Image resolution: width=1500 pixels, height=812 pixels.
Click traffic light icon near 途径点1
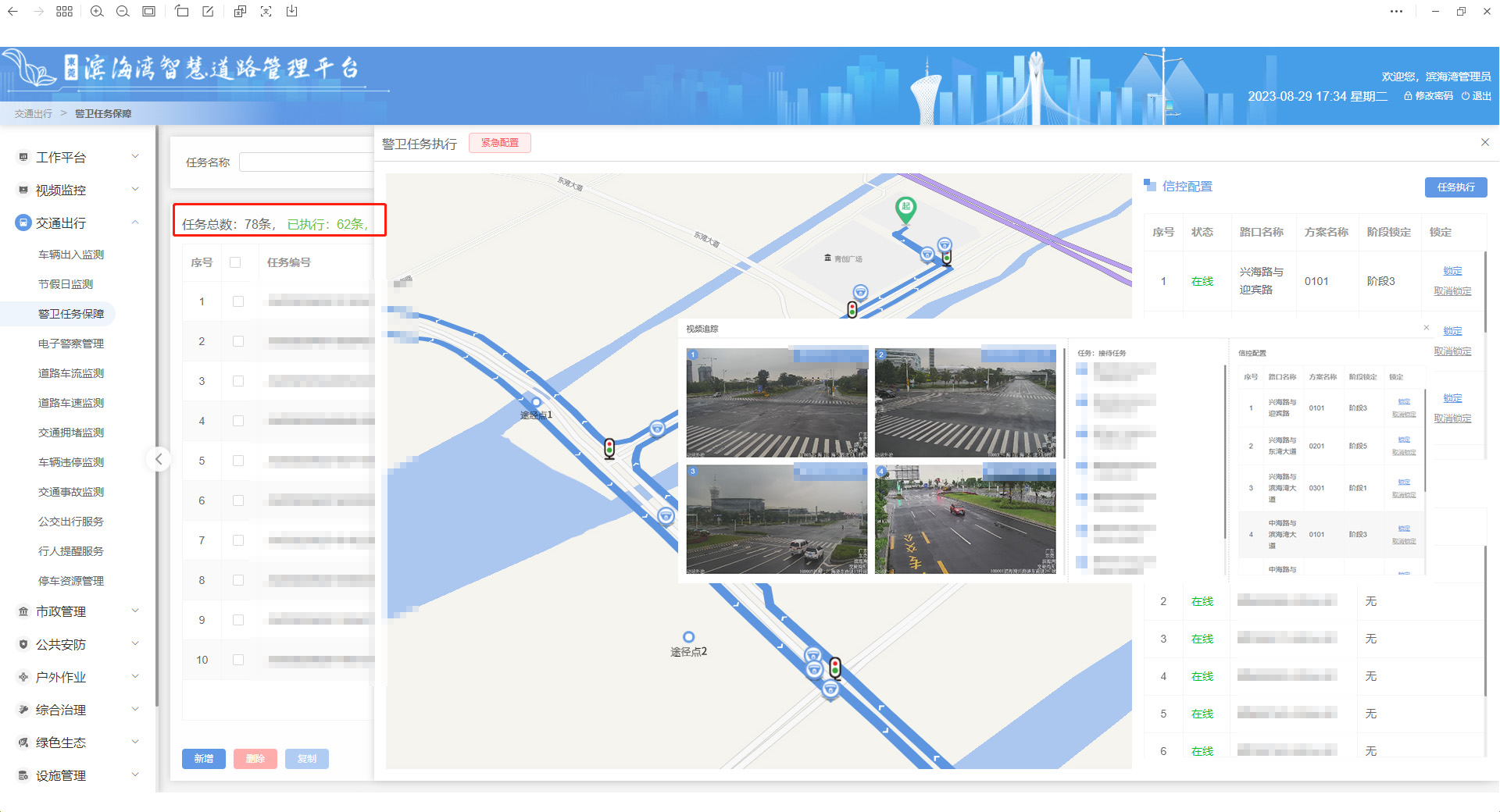(x=609, y=448)
